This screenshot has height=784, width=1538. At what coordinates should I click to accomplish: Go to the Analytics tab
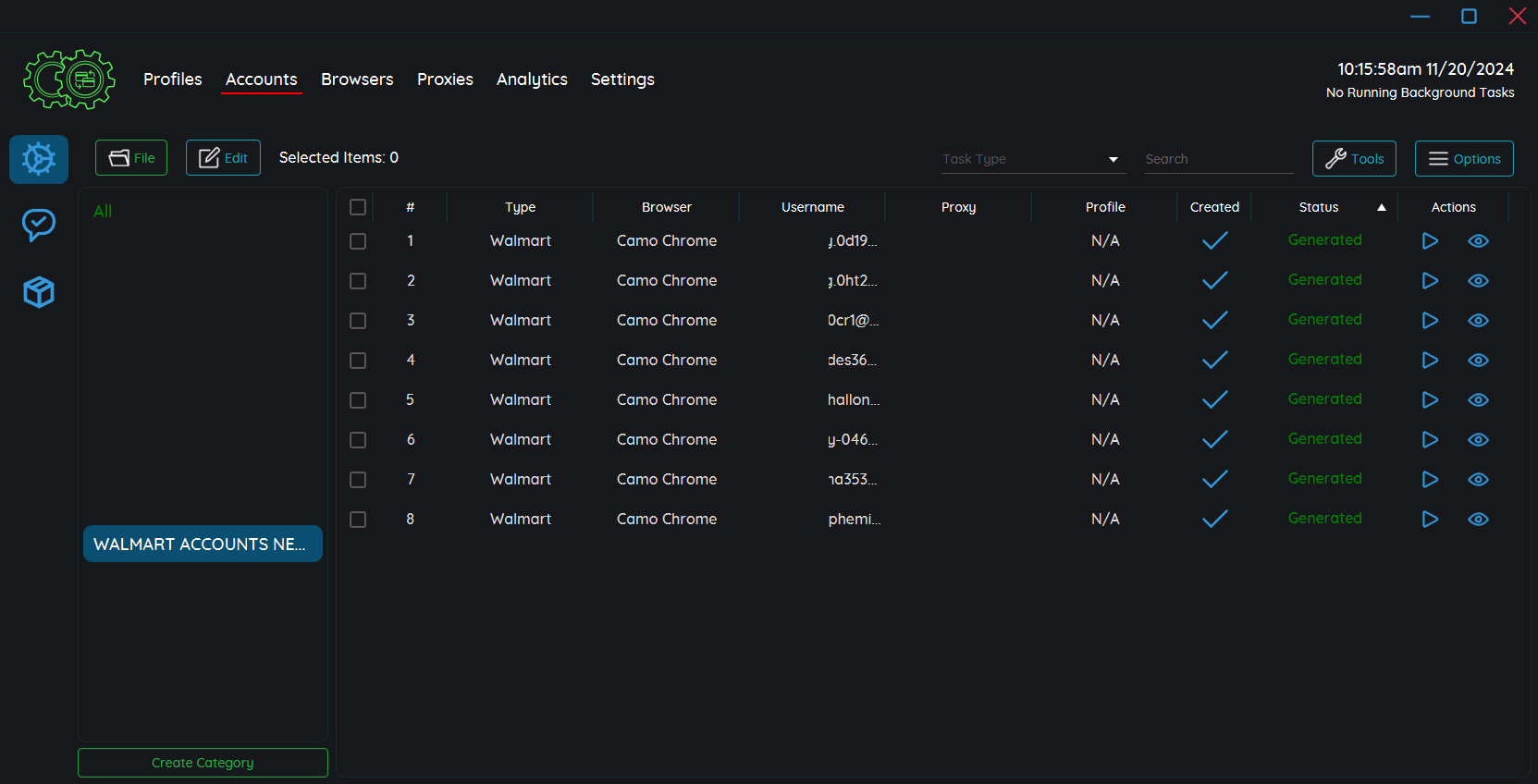532,80
